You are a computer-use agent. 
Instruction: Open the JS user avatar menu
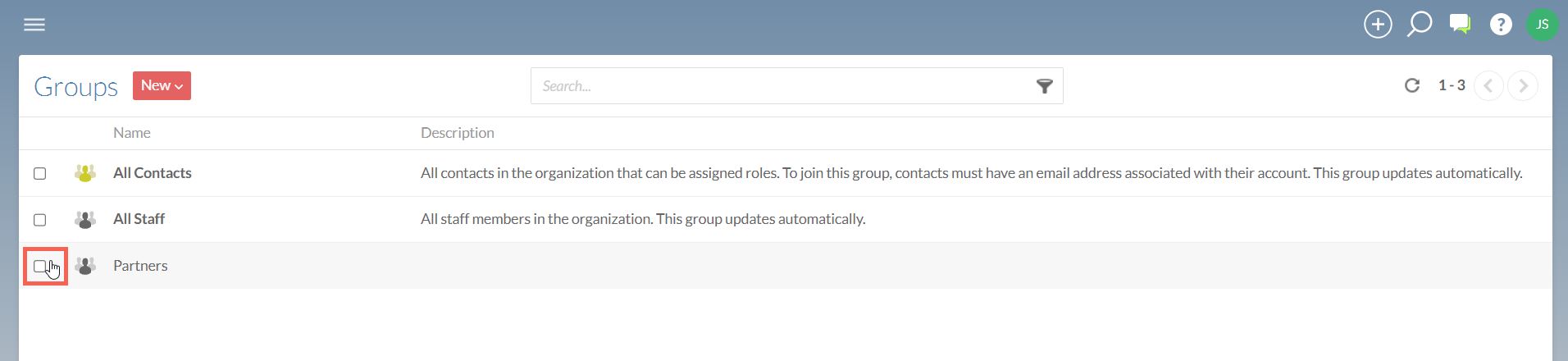pos(1542,25)
